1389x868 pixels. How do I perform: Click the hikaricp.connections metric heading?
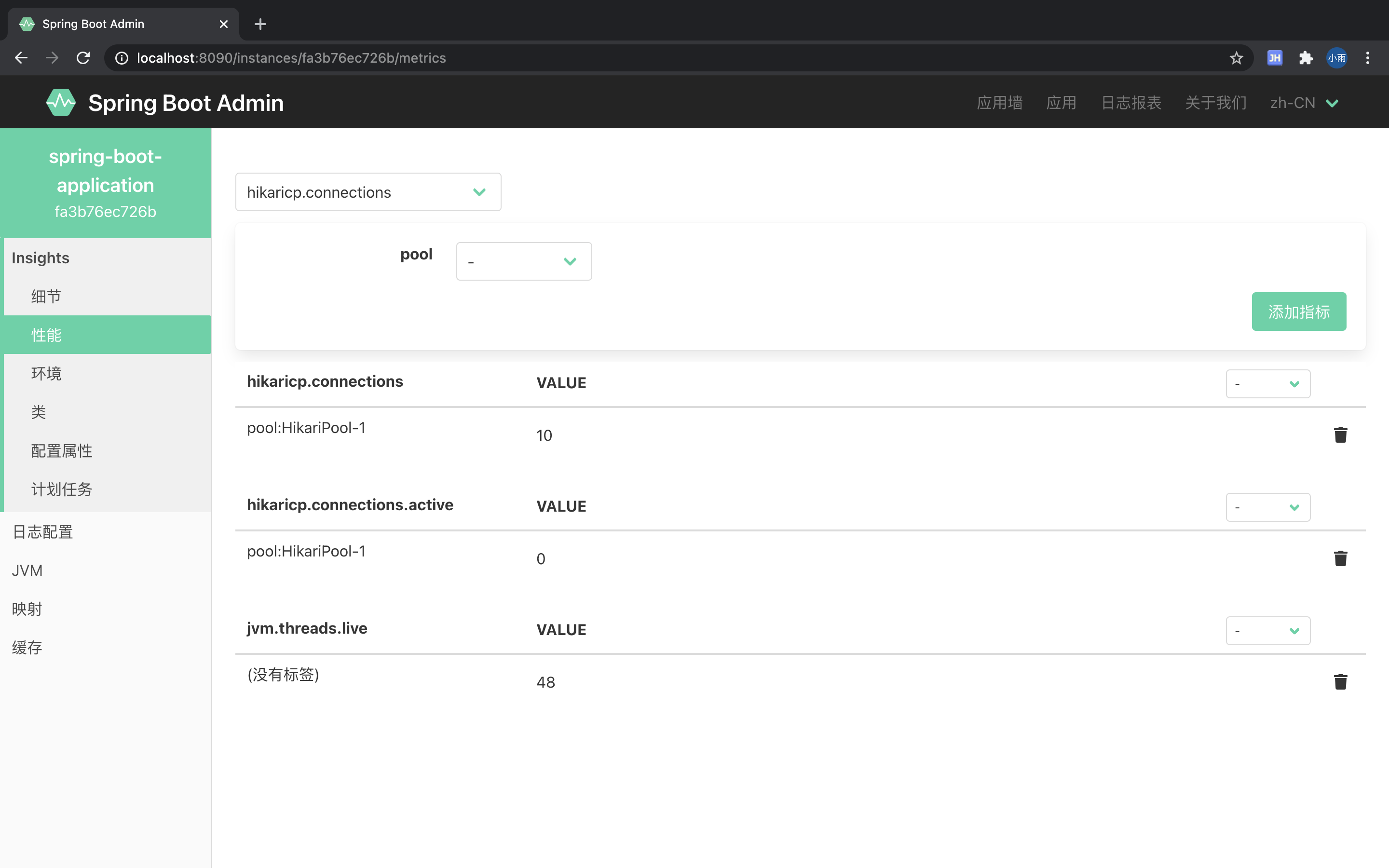[x=325, y=381]
